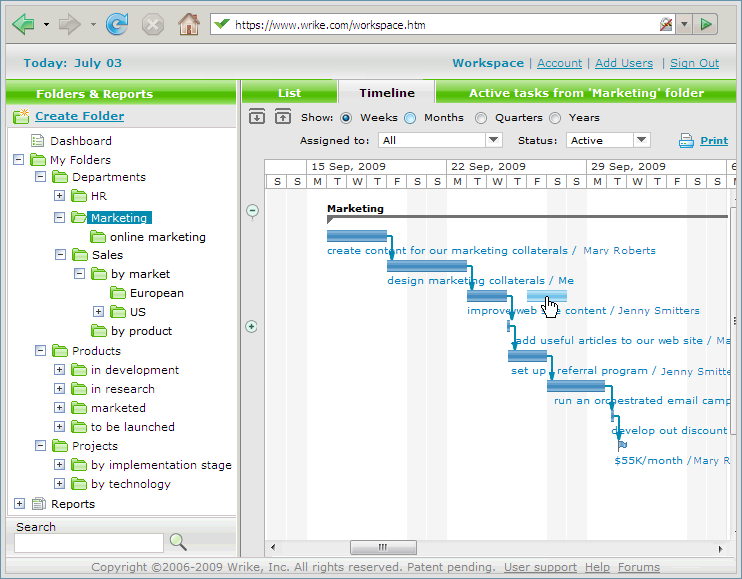Click the round minus zoom-out icon on timeline

point(252,211)
